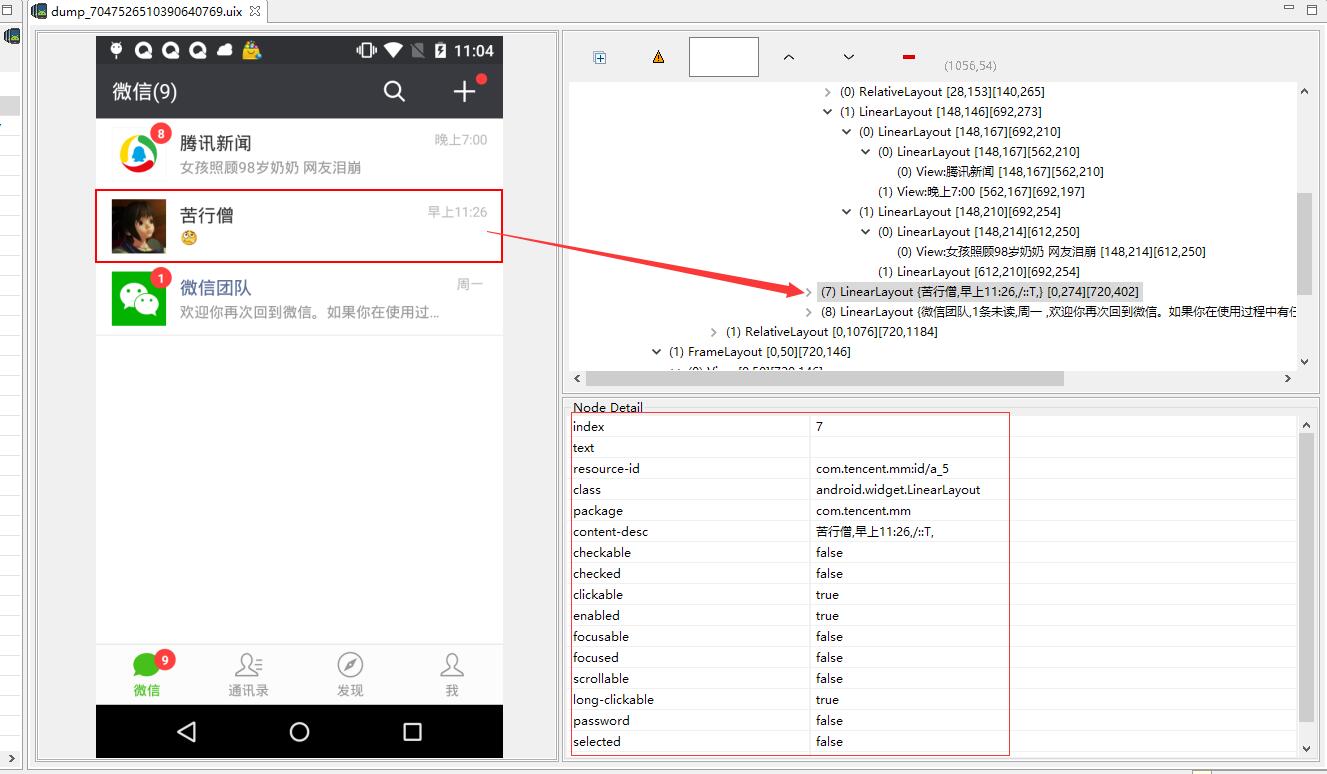1327x774 pixels.
Task: Click the Wi-Fi status bar icon
Action: [392, 50]
